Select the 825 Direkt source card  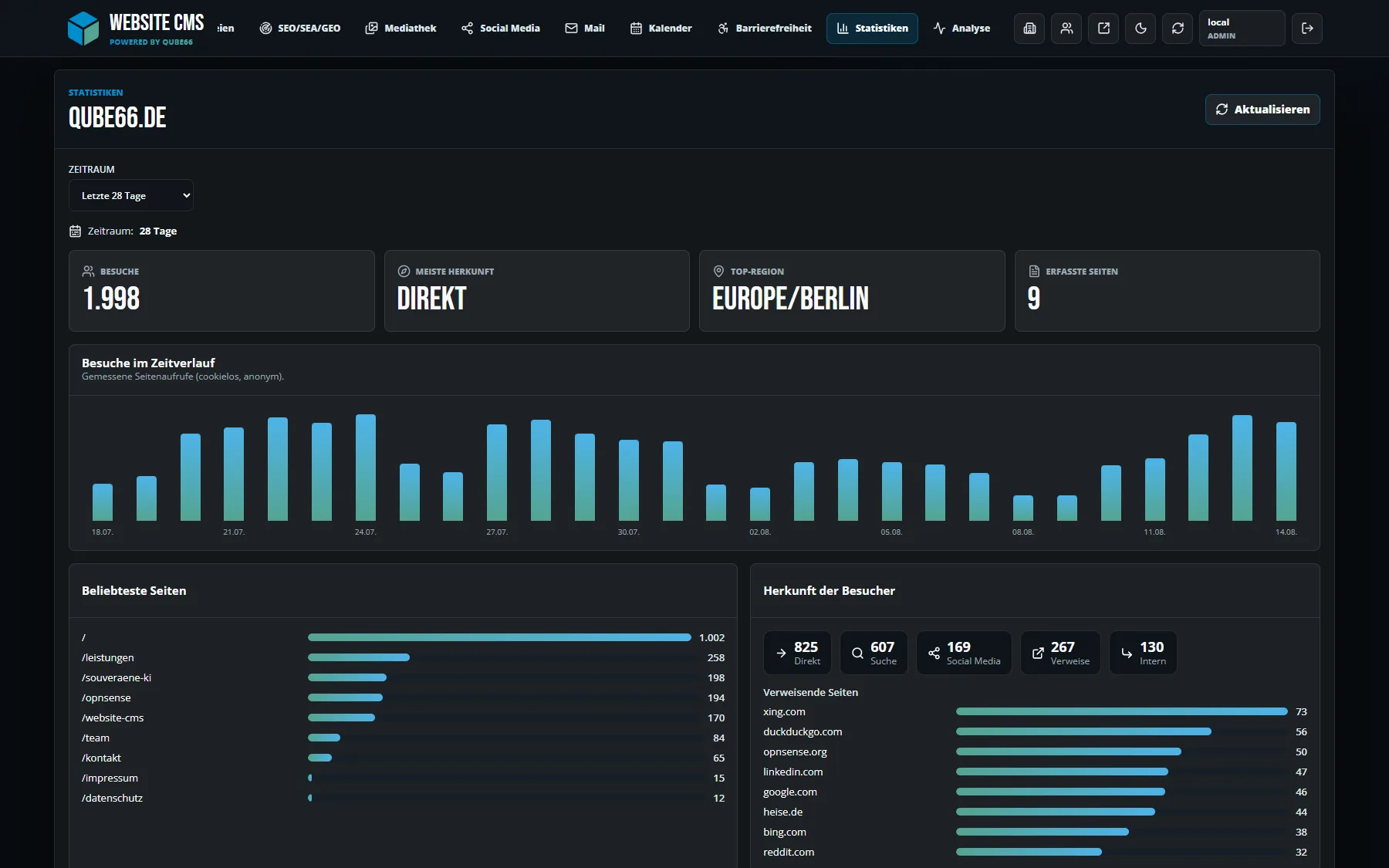tap(797, 653)
